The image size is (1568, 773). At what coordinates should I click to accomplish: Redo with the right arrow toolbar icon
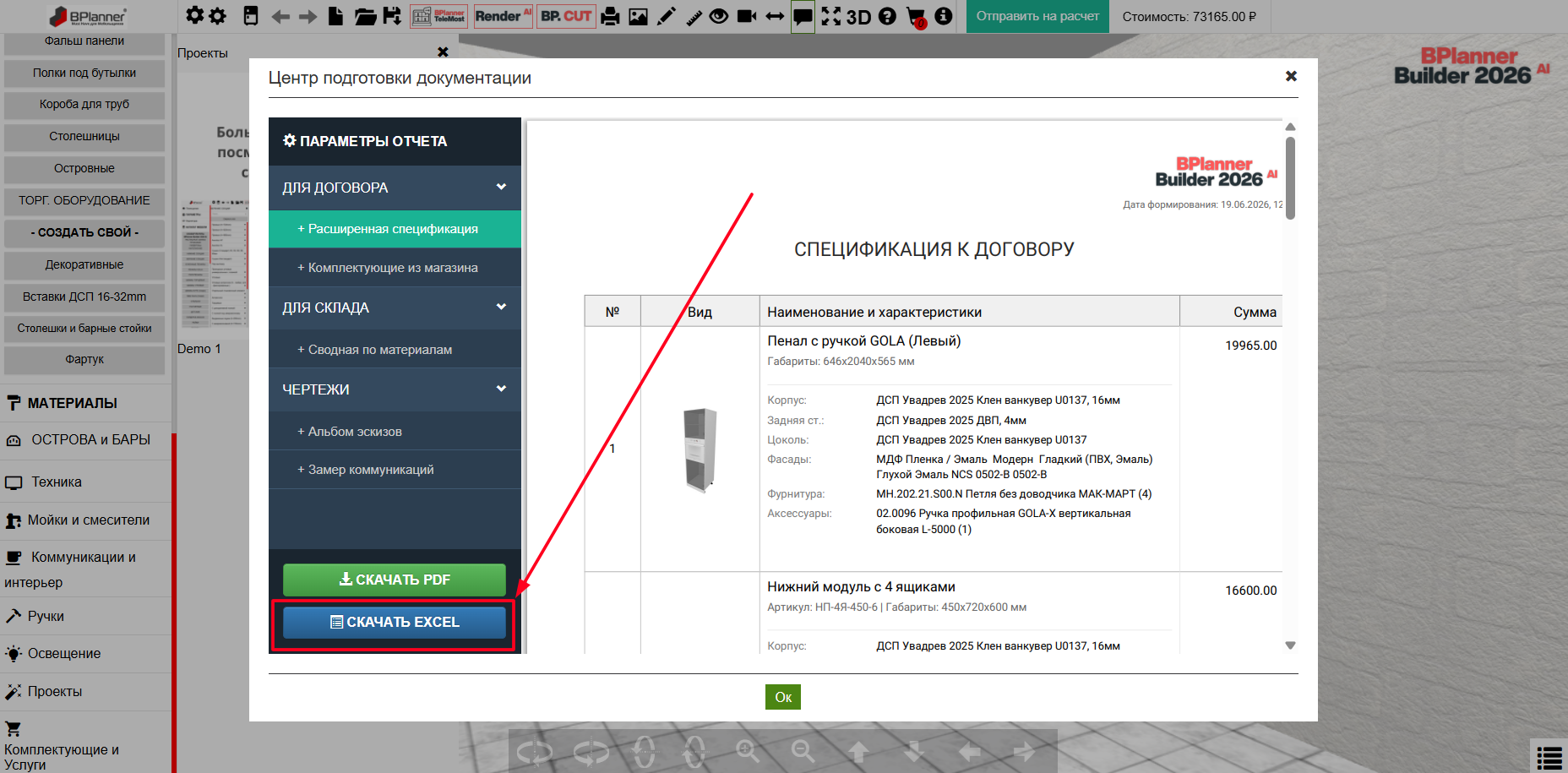[308, 17]
